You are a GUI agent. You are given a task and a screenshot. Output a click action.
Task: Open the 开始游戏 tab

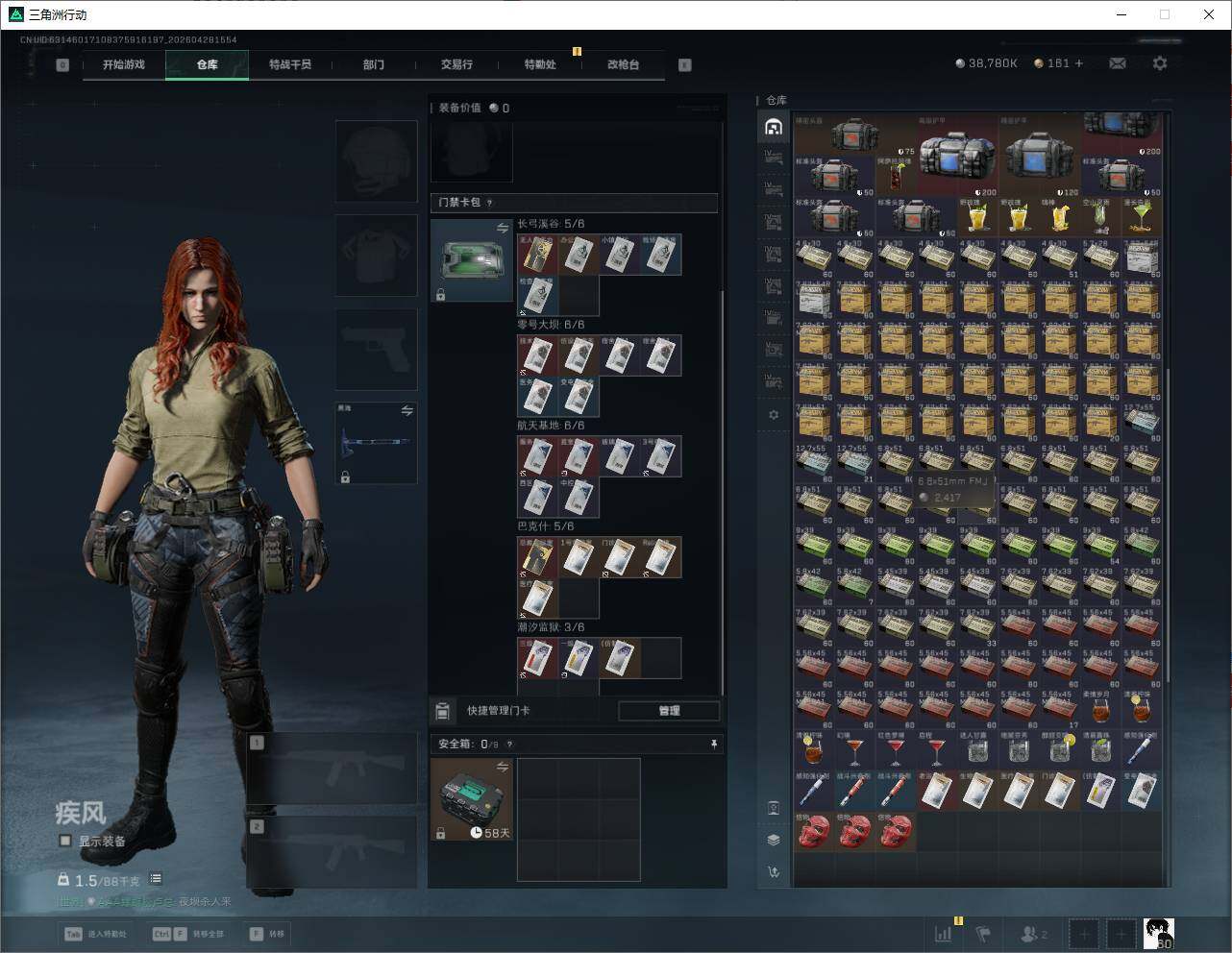tap(124, 64)
